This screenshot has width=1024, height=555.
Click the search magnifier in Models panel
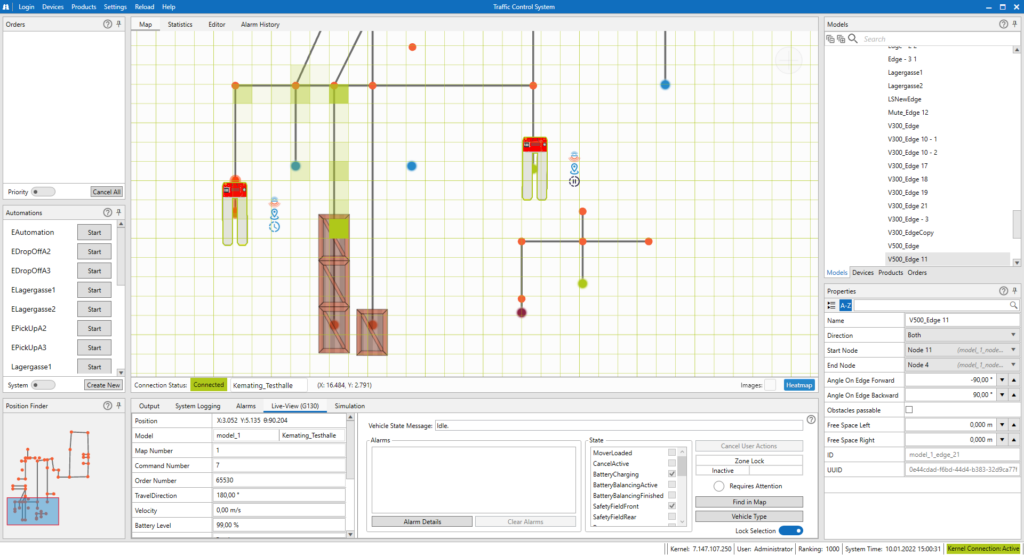tap(853, 39)
